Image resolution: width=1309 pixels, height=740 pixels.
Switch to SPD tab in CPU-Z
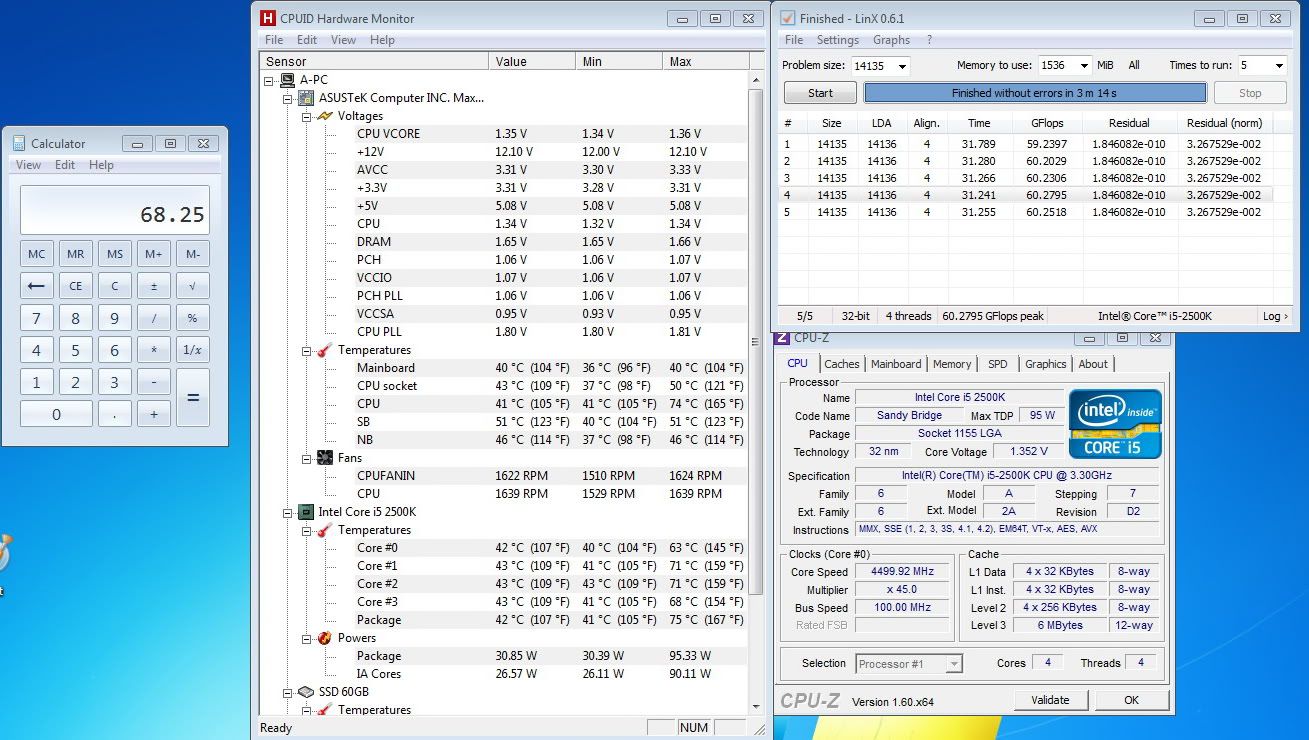998,364
